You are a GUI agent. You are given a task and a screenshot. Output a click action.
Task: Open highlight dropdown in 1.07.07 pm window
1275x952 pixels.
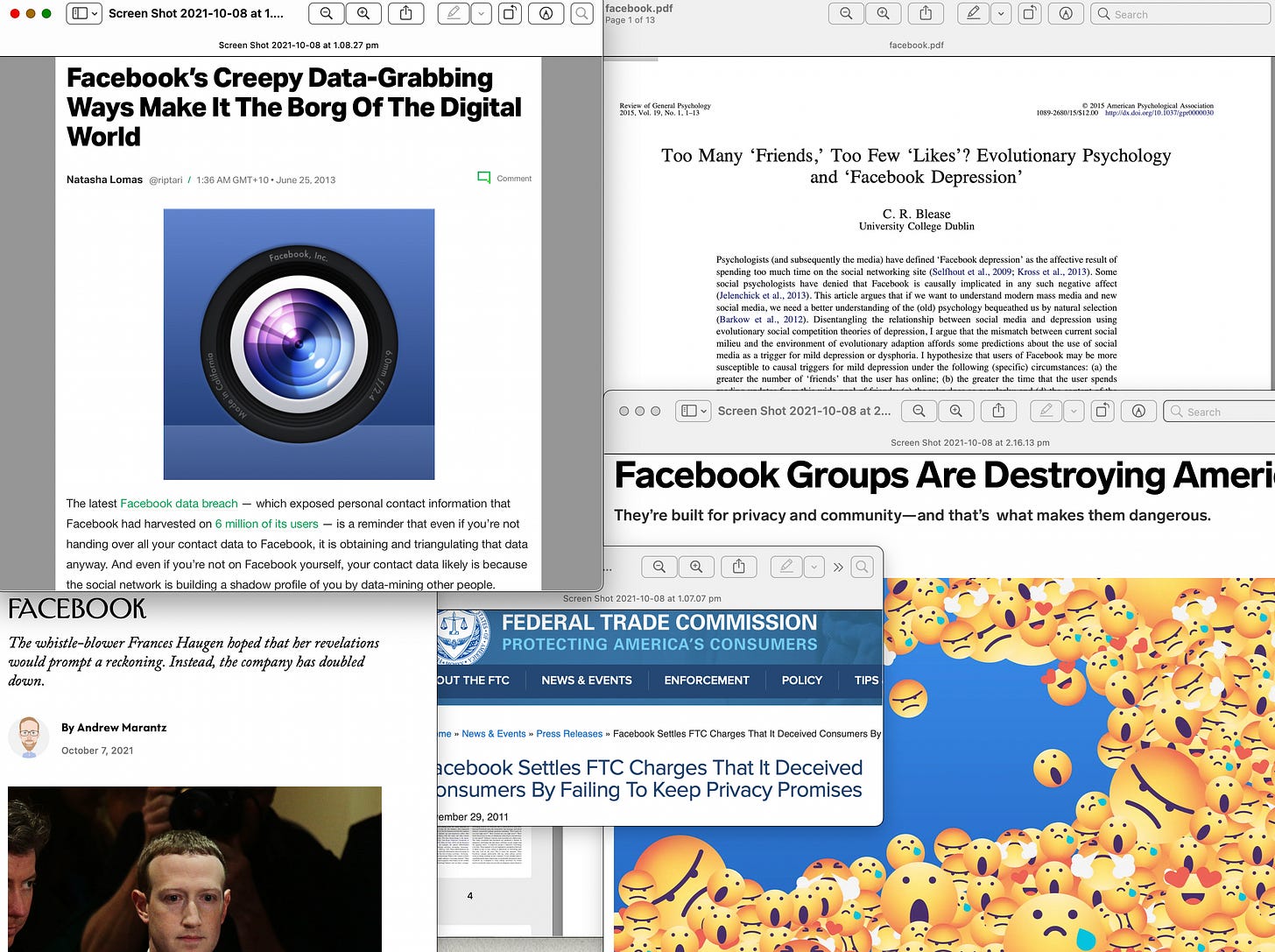(814, 567)
